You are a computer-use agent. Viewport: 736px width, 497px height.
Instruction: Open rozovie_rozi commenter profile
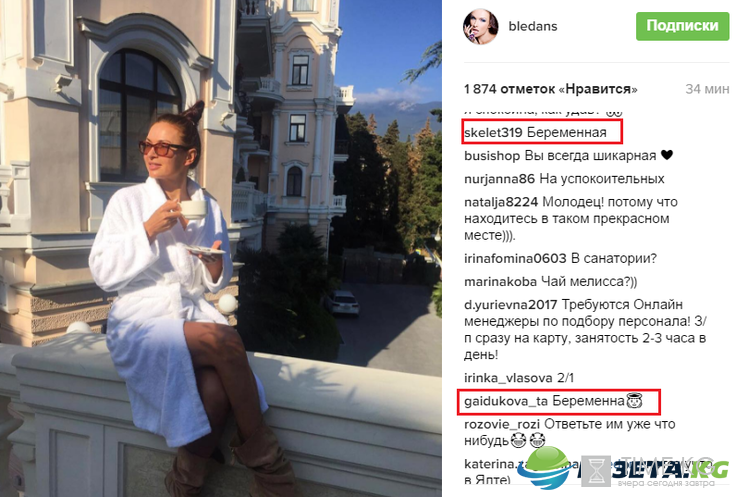pos(502,424)
